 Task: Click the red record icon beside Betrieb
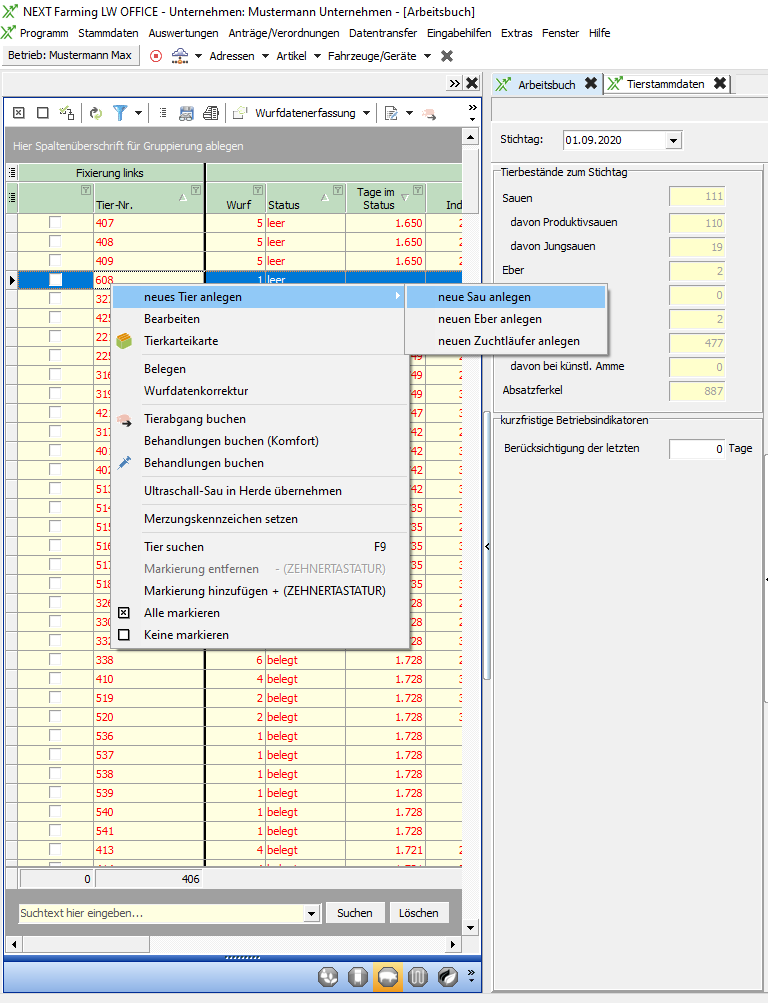156,56
